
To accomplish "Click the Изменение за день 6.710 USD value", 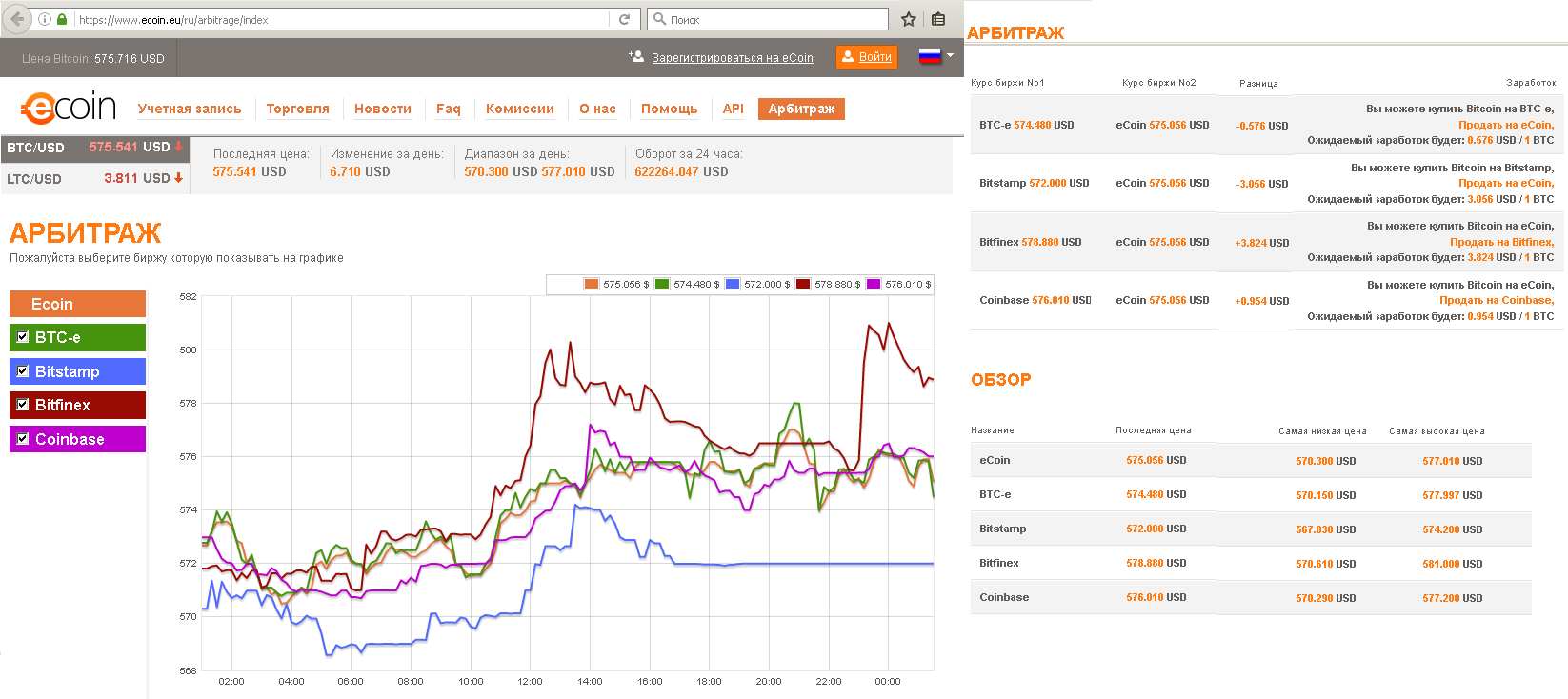I will [x=360, y=171].
